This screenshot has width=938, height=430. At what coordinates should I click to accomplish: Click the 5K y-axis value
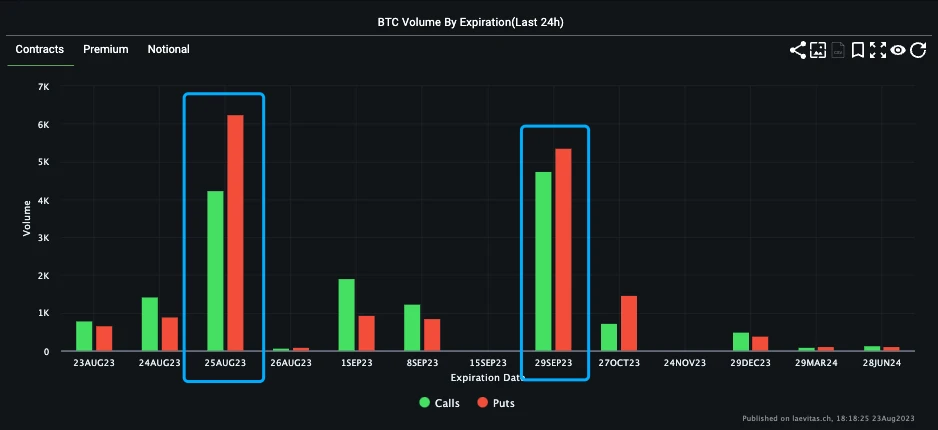[x=43, y=162]
